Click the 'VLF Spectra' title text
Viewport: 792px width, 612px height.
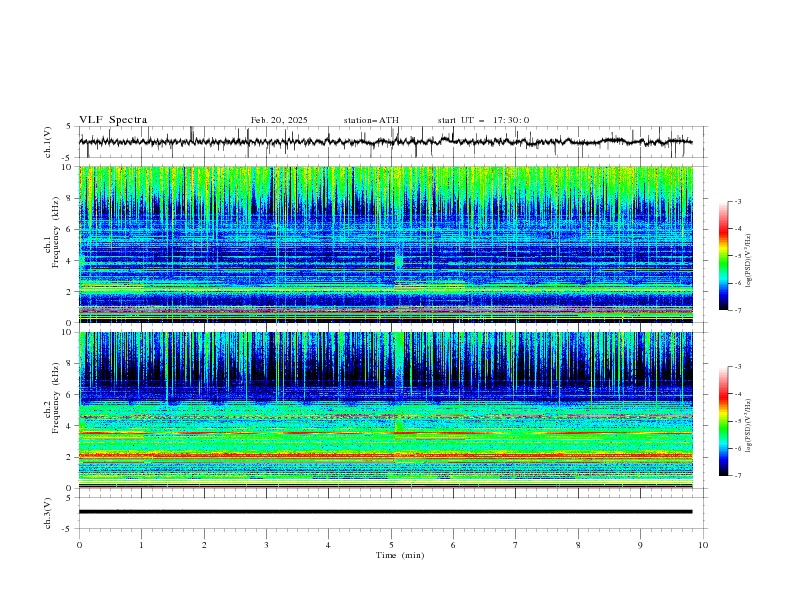(x=113, y=120)
